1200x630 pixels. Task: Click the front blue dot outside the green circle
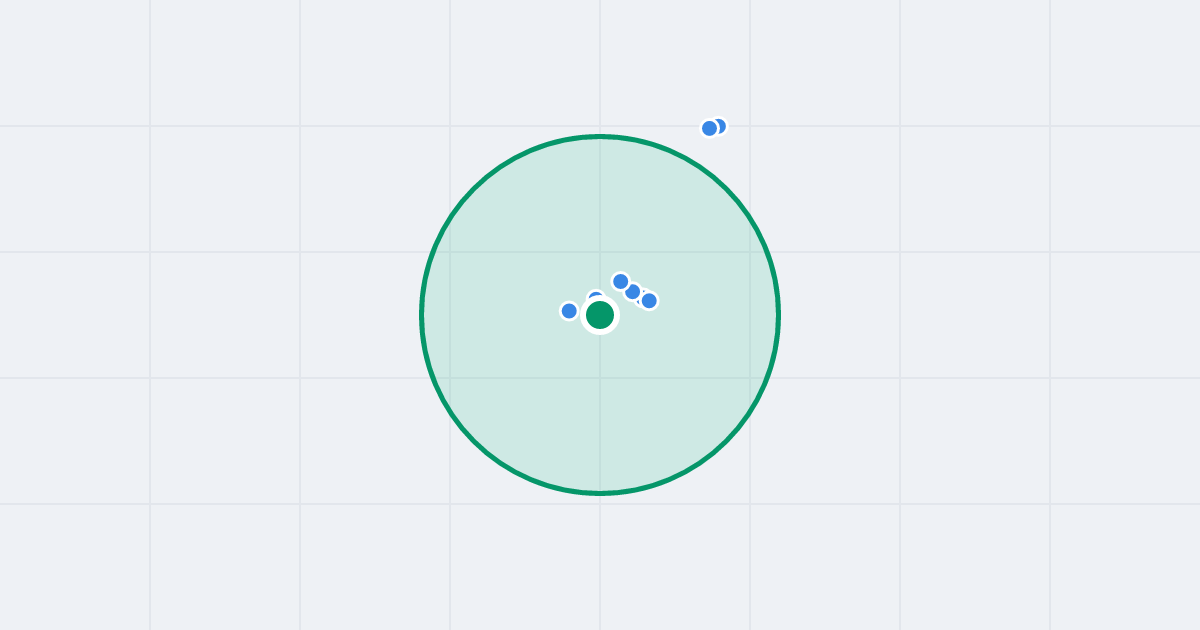tap(710, 128)
